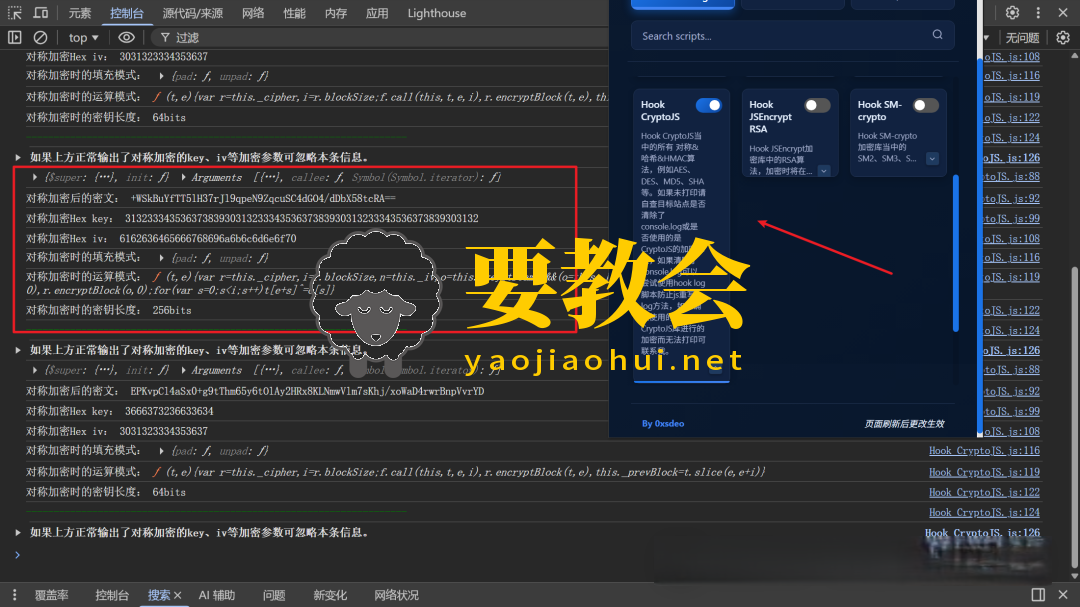
Task: Switch to the 元素 tab
Action: point(79,13)
